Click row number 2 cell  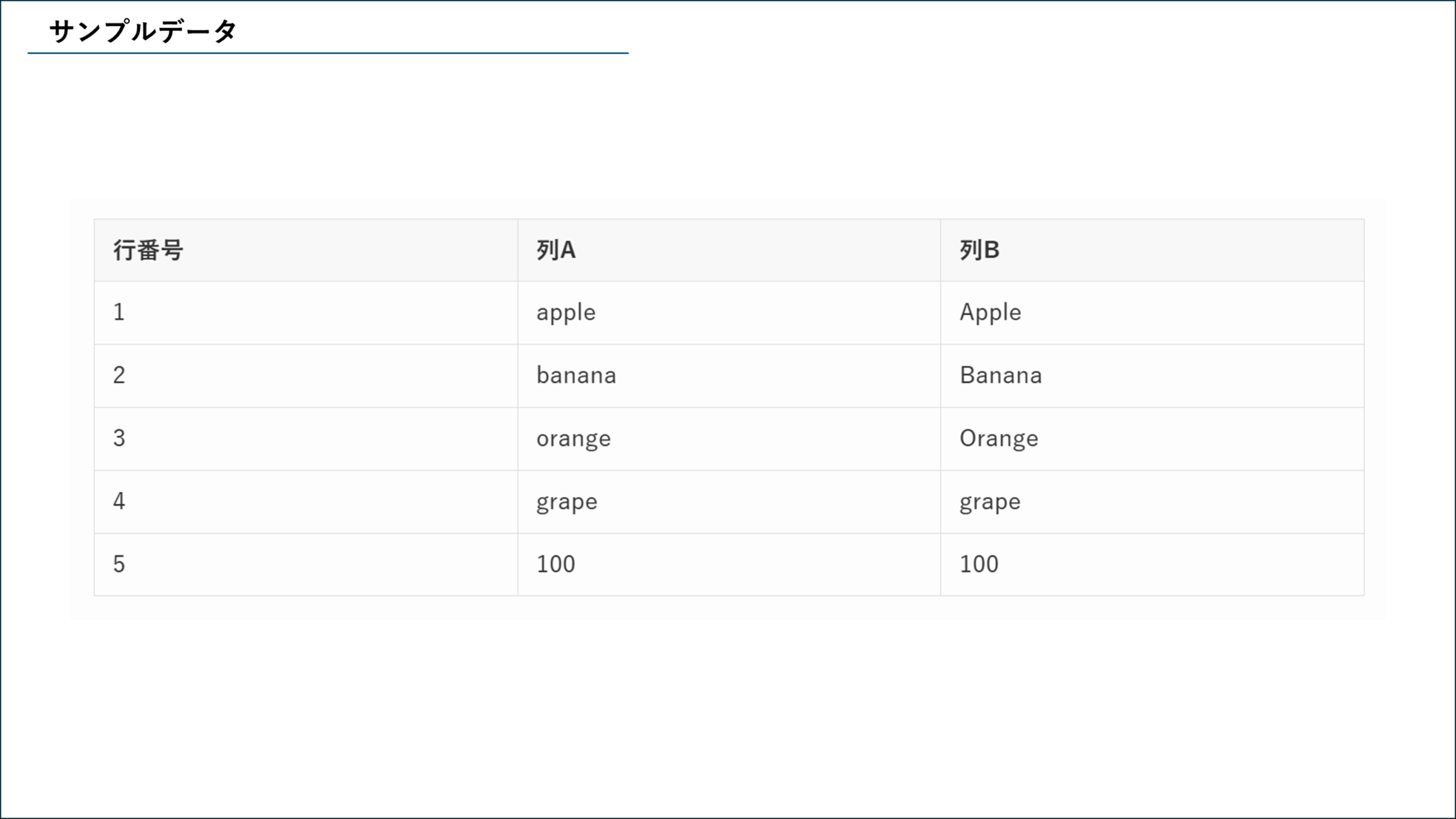(119, 375)
